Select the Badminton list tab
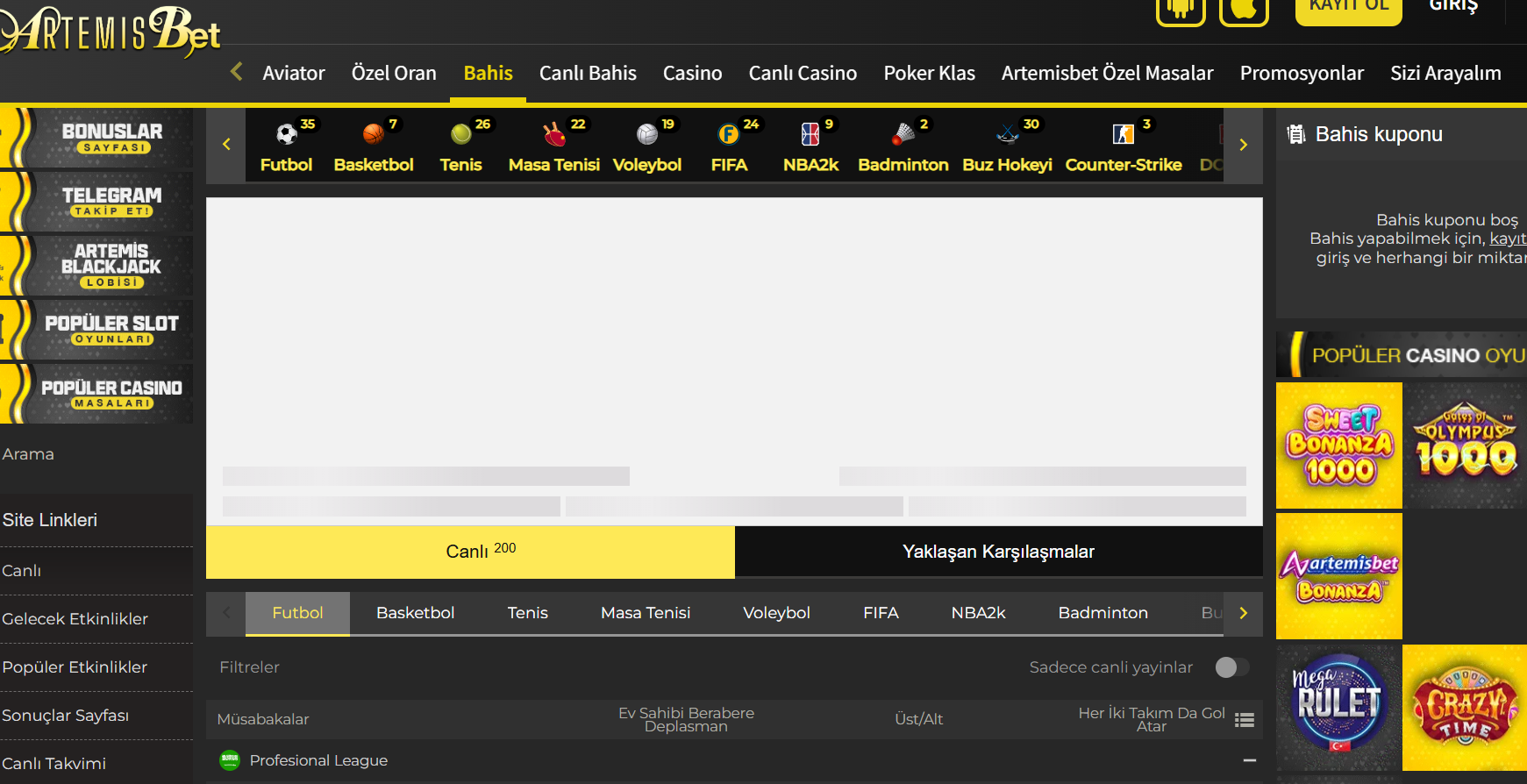1527x784 pixels. 1102,613
